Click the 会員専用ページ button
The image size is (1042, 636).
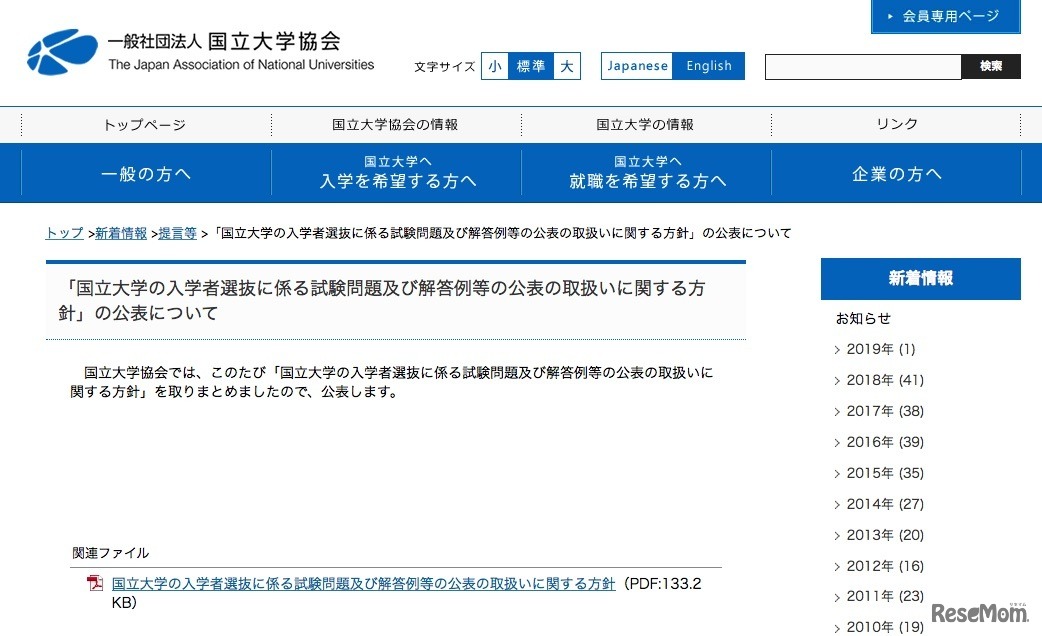click(944, 16)
